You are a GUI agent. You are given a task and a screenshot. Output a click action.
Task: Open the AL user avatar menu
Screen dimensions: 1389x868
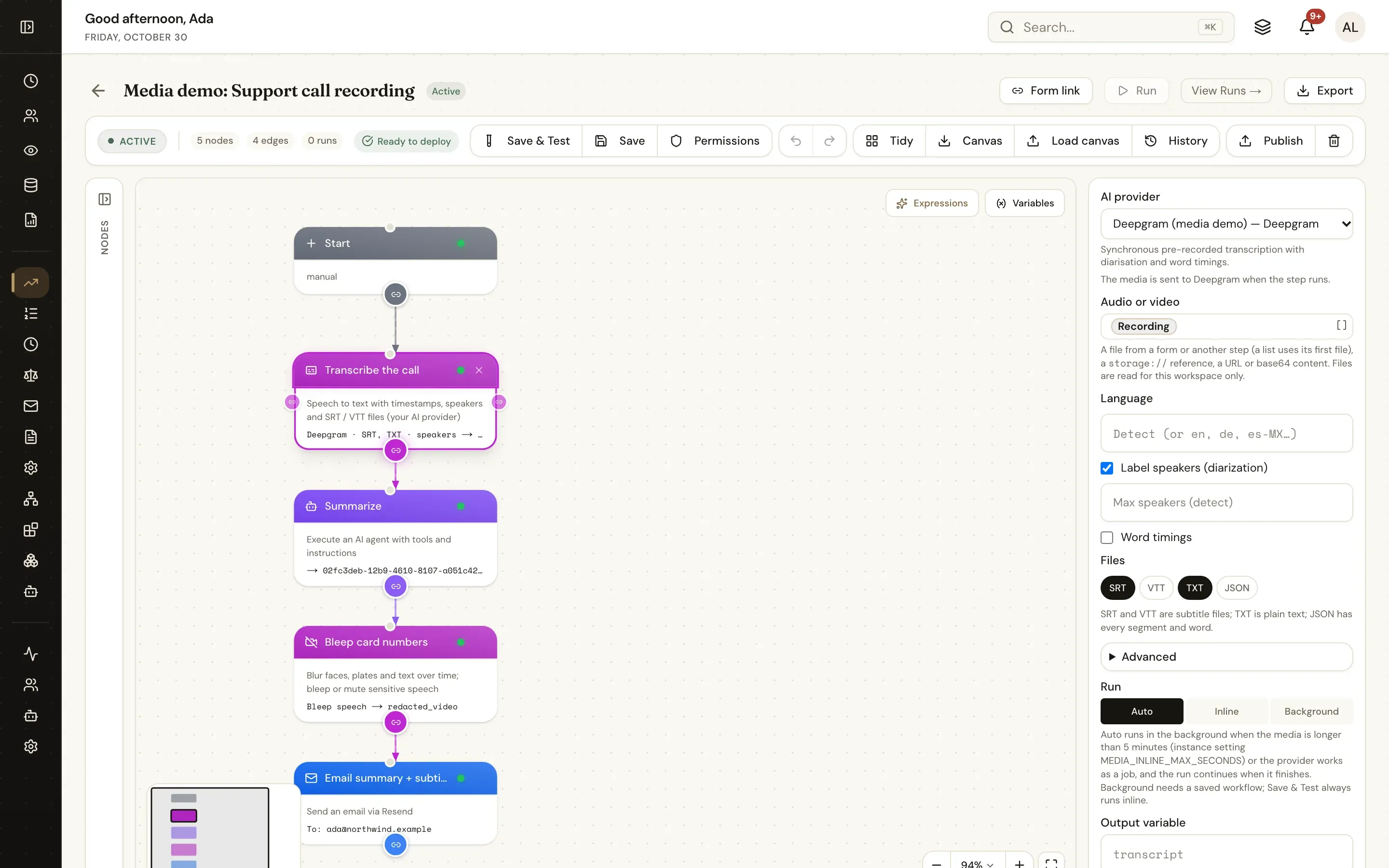coord(1350,27)
